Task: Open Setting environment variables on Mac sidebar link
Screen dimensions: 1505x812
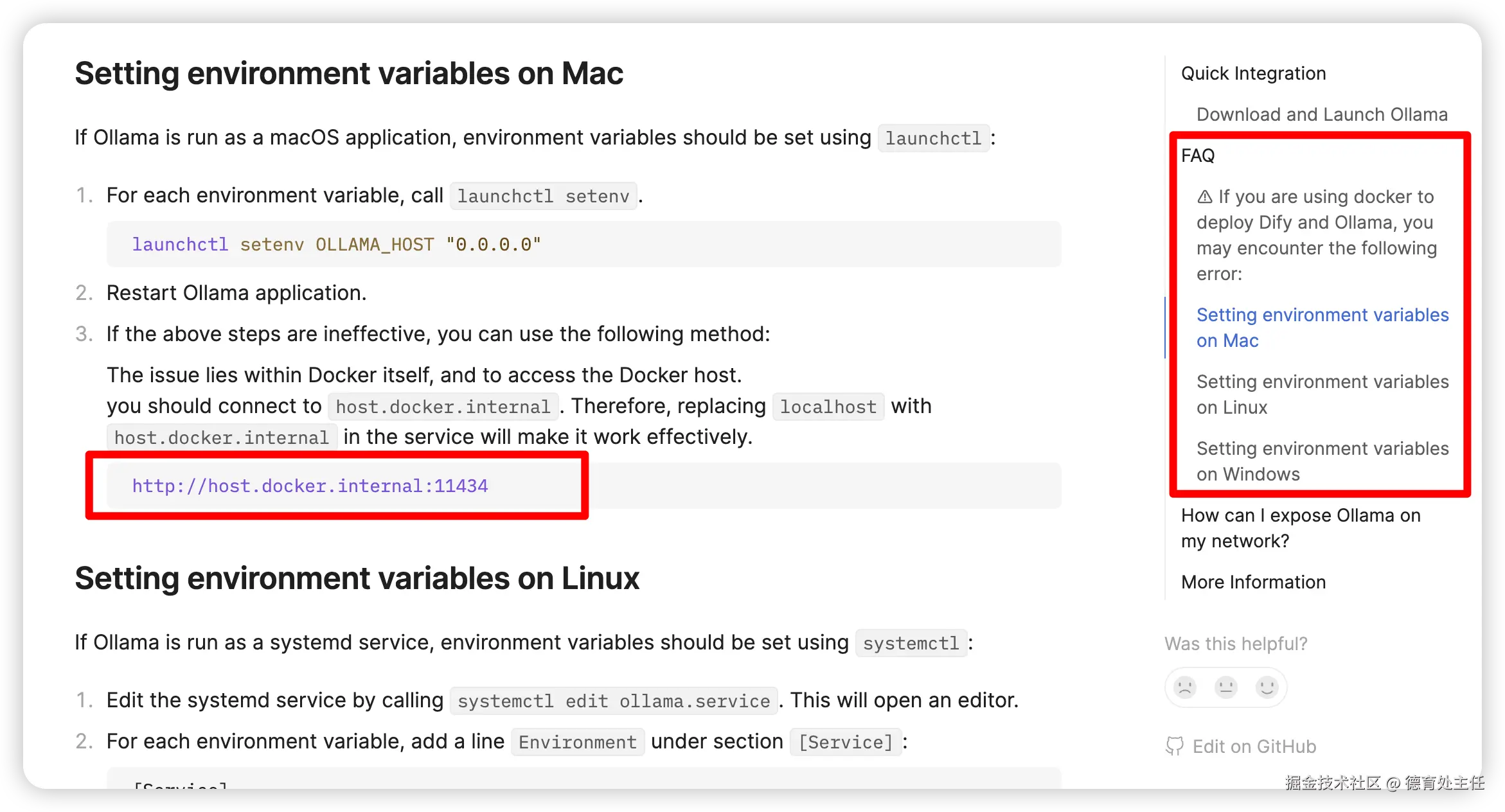Action: (1322, 328)
